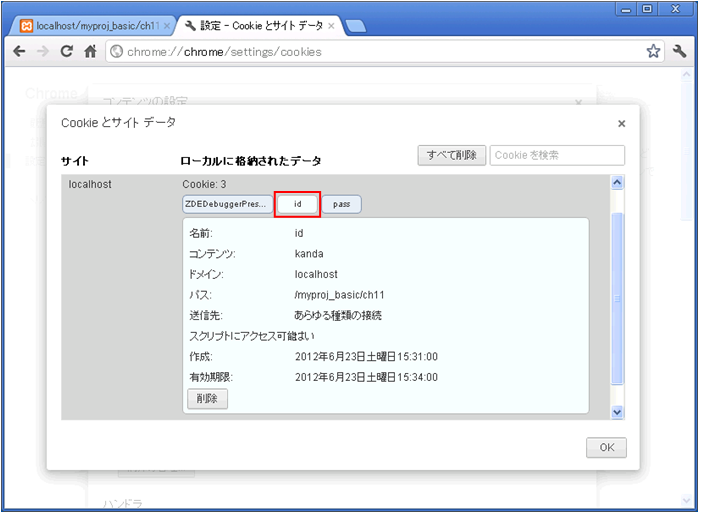This screenshot has height=516, width=701.
Task: Select the pass cookie button
Action: pyautogui.click(x=341, y=204)
